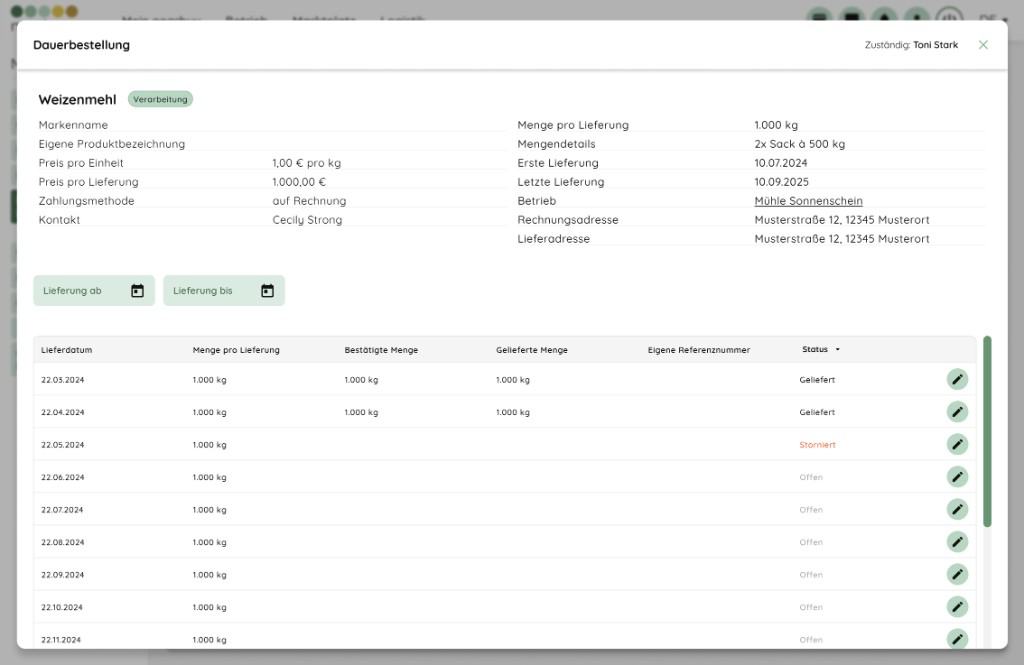Image resolution: width=1024 pixels, height=665 pixels.
Task: Click the date 22.03.2024 cell
Action: [x=63, y=380]
